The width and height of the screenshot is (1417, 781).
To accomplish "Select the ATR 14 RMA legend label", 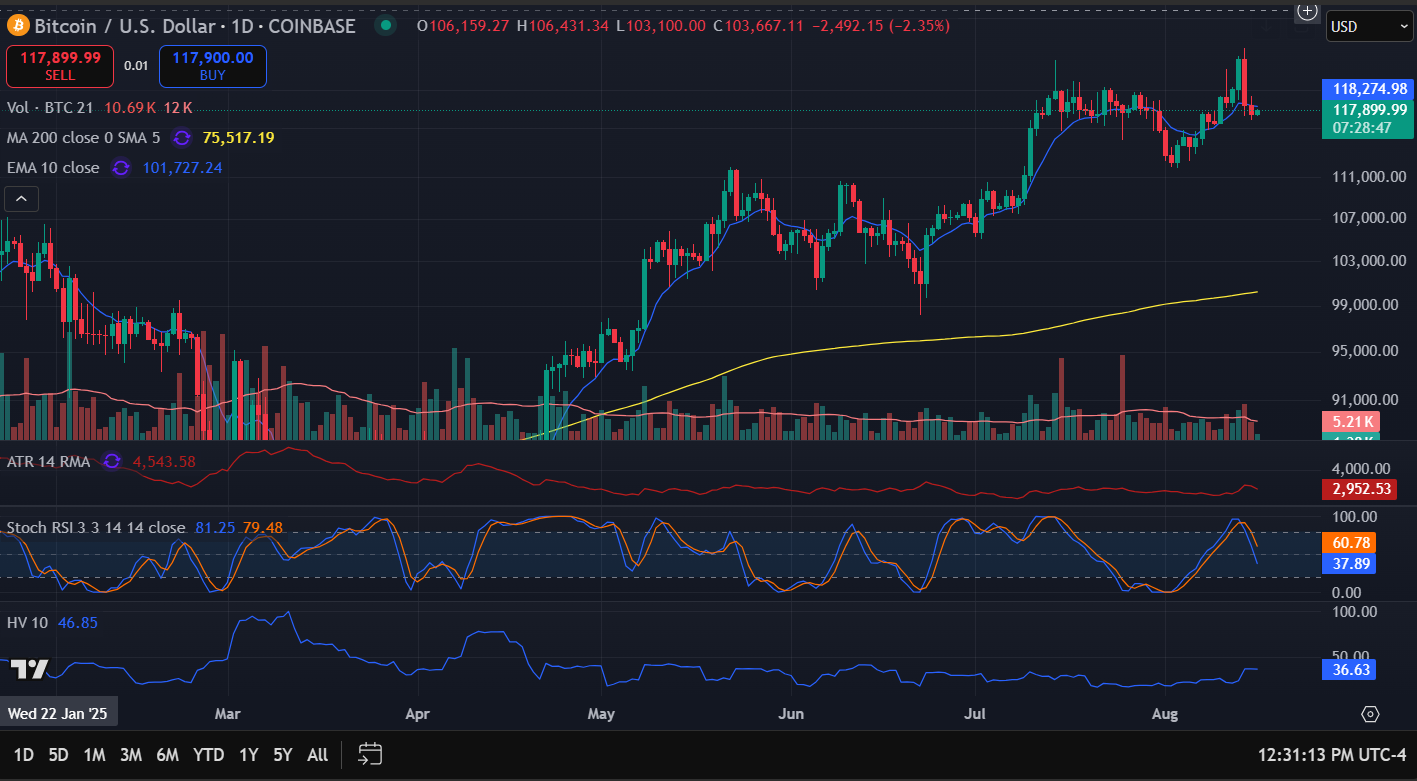I will (x=48, y=461).
